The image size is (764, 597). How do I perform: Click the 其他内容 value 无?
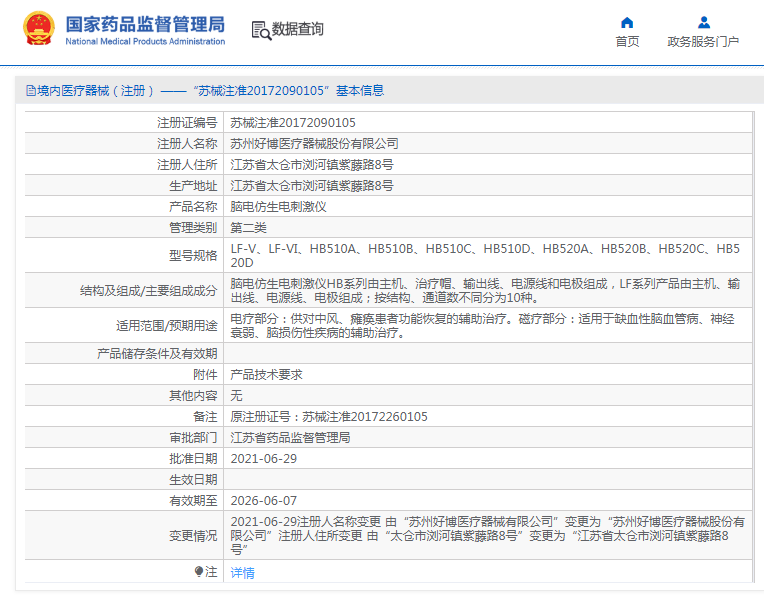point(236,396)
